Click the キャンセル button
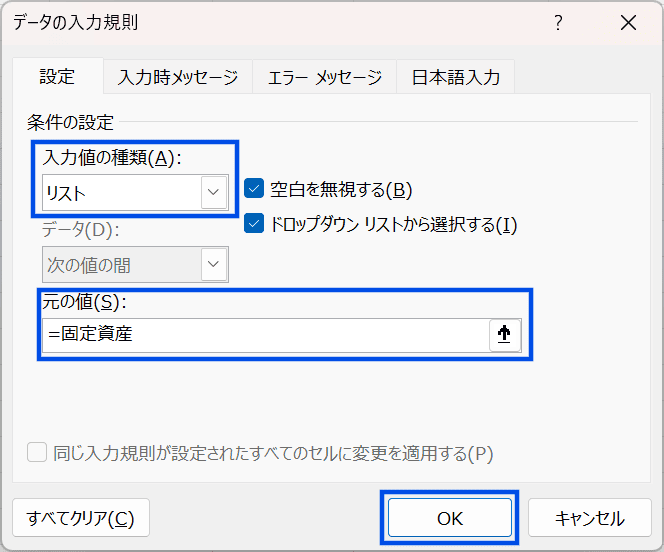Viewport: 664px width, 552px height. click(x=590, y=518)
